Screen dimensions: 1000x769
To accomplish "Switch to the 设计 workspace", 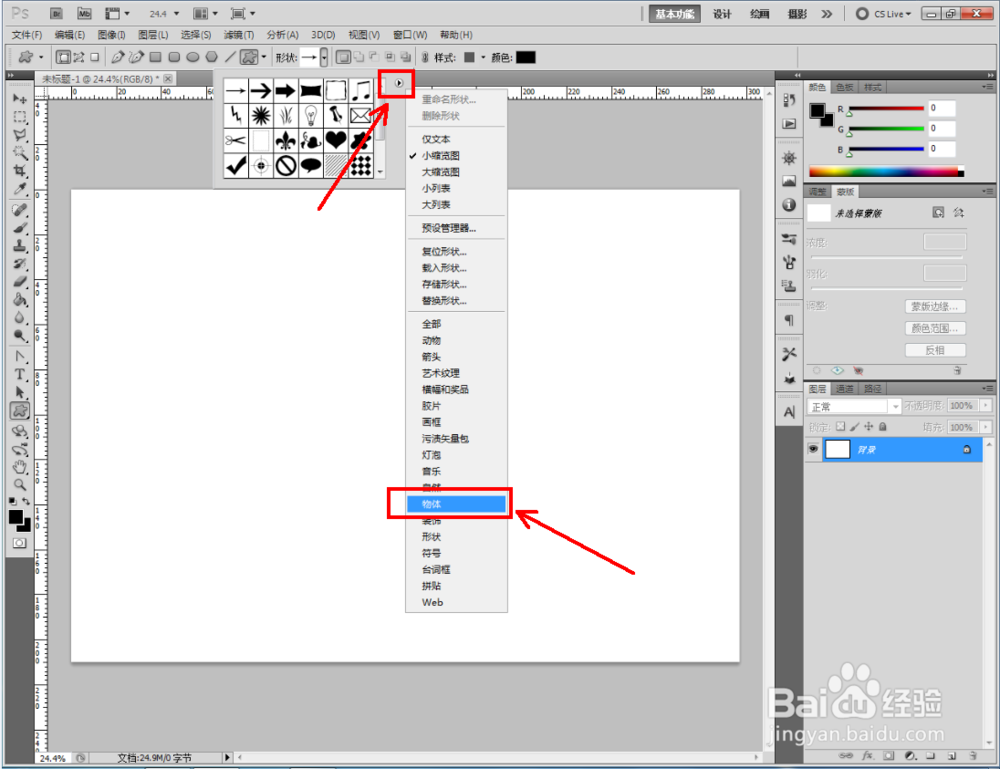I will click(x=722, y=14).
